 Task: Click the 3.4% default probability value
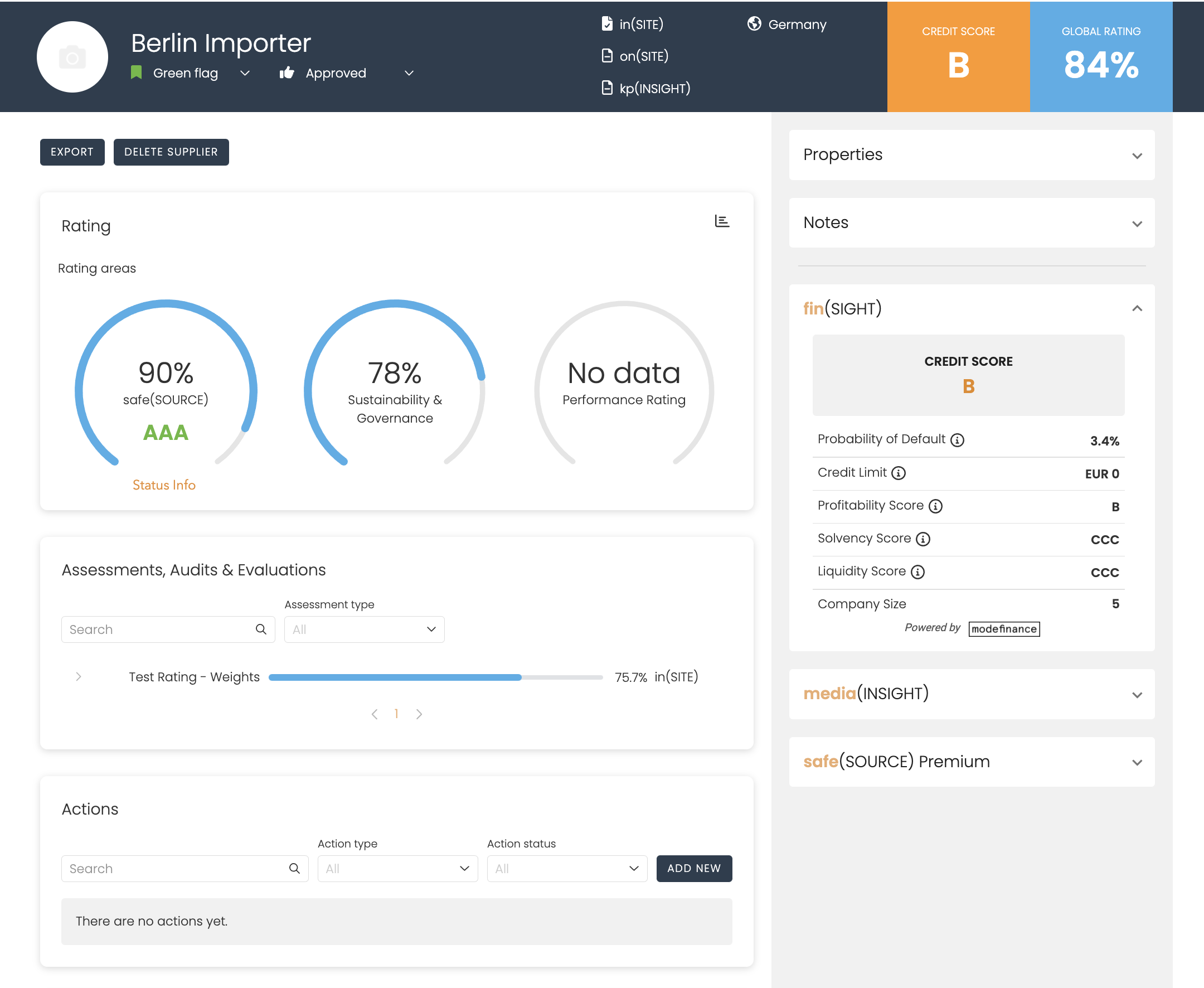pyautogui.click(x=1104, y=440)
